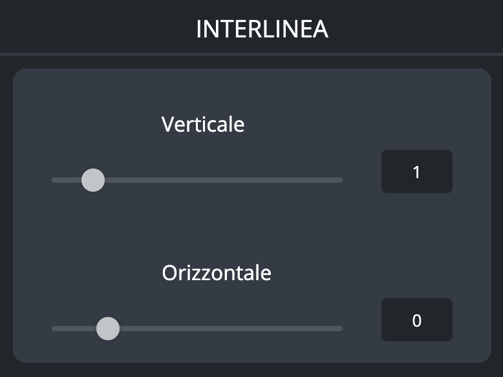The height and width of the screenshot is (377, 503).
Task: Set Verticale slider to its maximum end
Action: (x=340, y=180)
